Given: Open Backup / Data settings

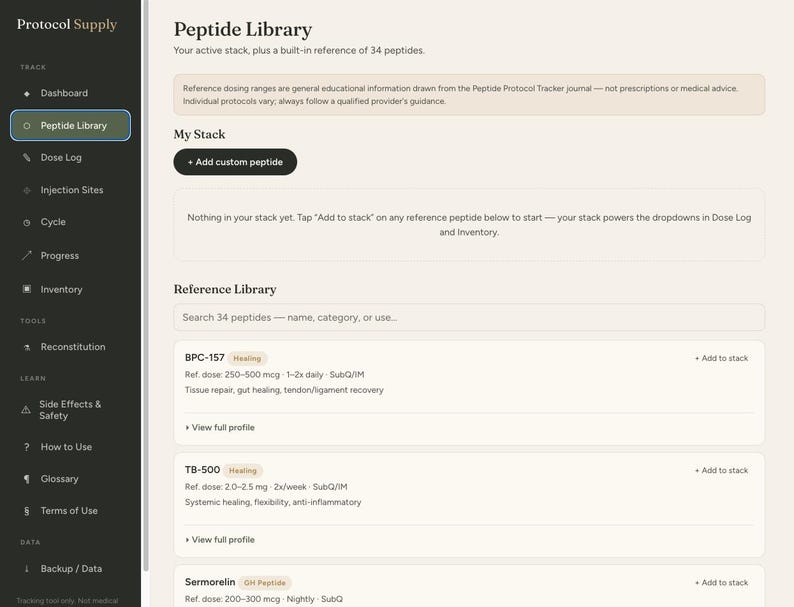Looking at the screenshot, I should tap(70, 569).
